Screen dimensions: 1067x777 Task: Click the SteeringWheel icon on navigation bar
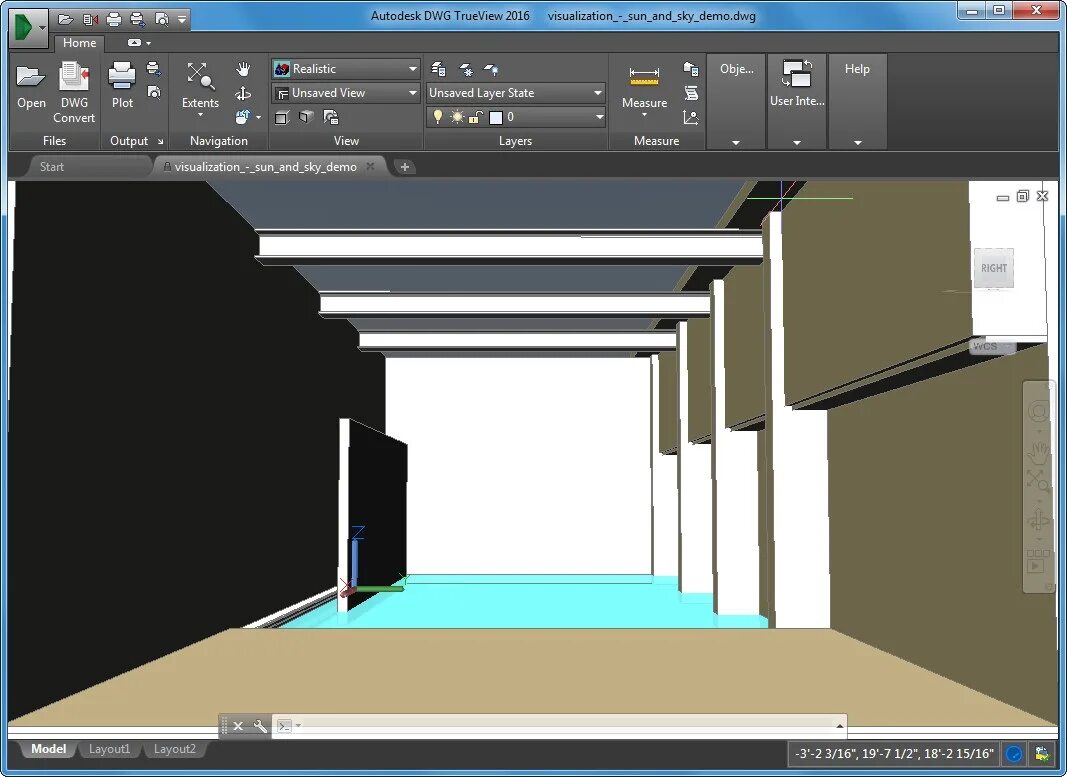point(1038,412)
